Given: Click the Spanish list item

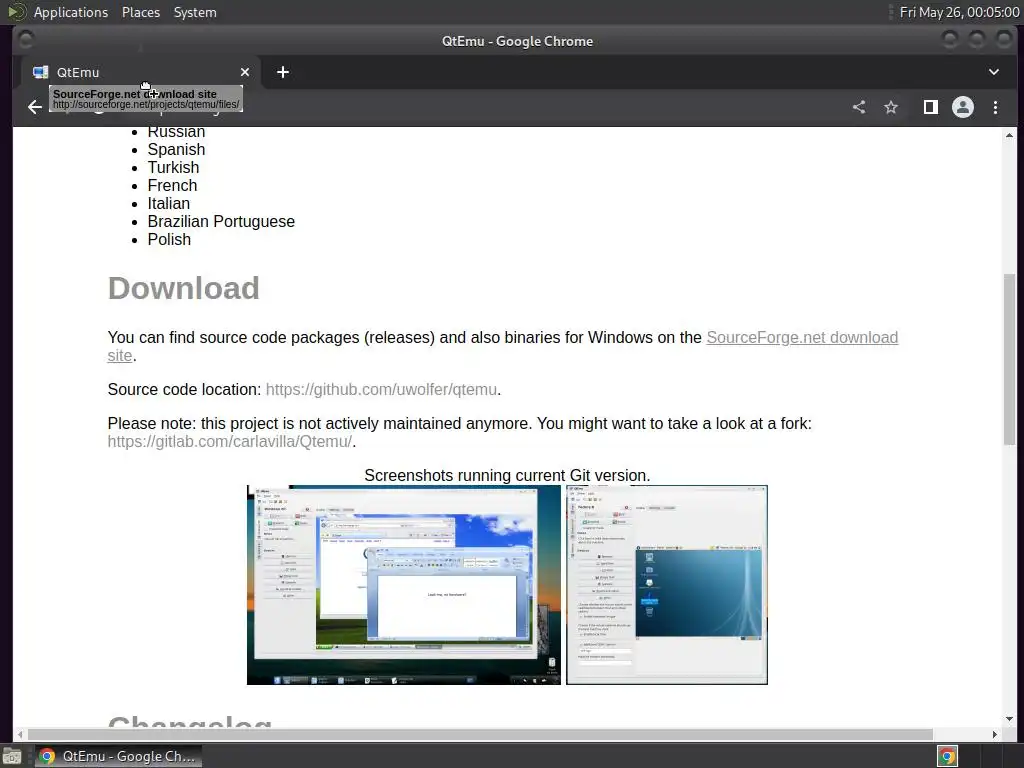Looking at the screenshot, I should pyautogui.click(x=176, y=150).
